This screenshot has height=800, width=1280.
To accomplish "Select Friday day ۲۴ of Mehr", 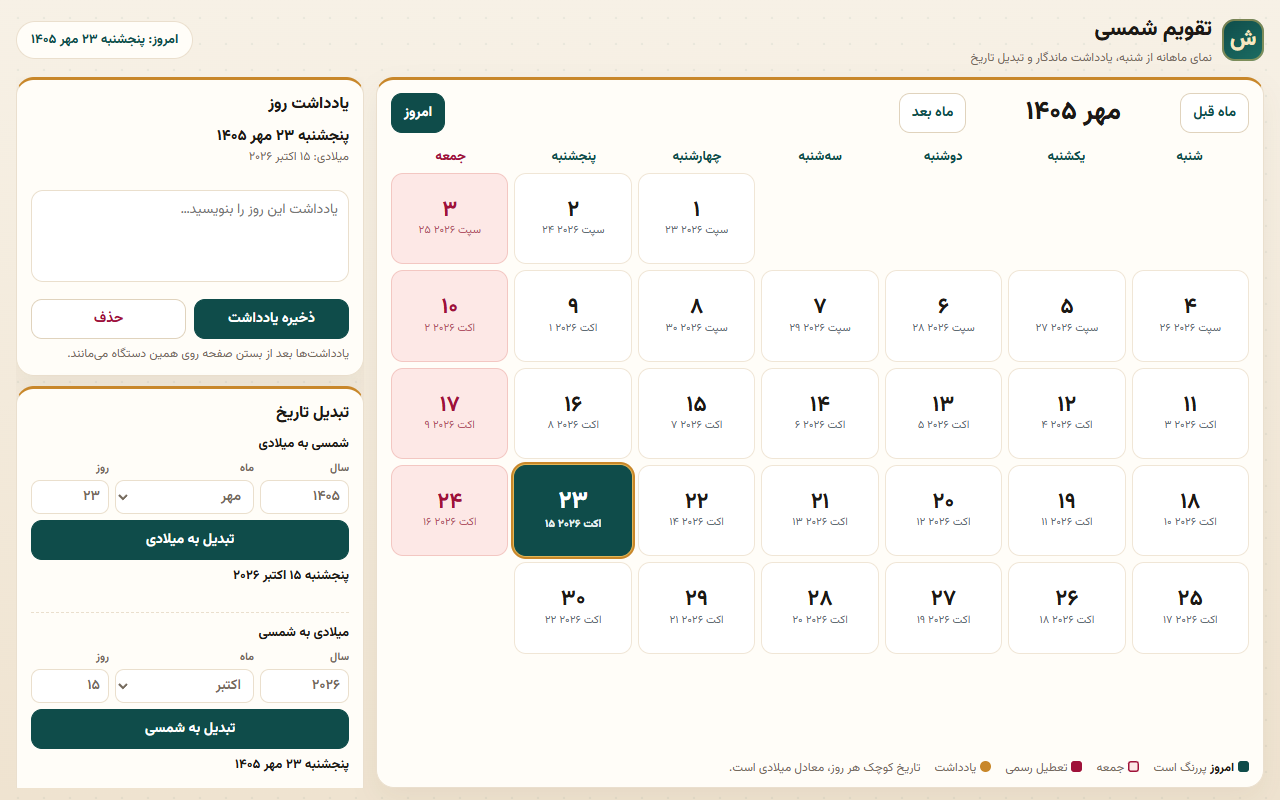I will click(x=449, y=510).
